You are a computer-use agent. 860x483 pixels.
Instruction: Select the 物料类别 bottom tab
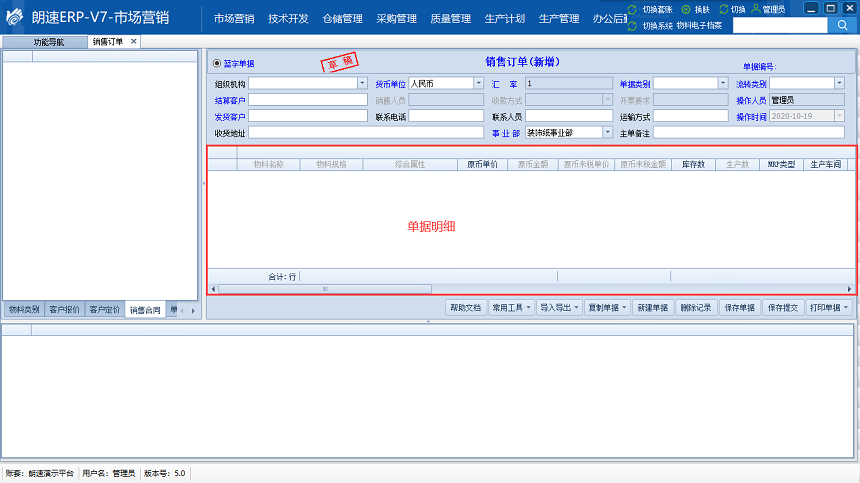point(24,310)
